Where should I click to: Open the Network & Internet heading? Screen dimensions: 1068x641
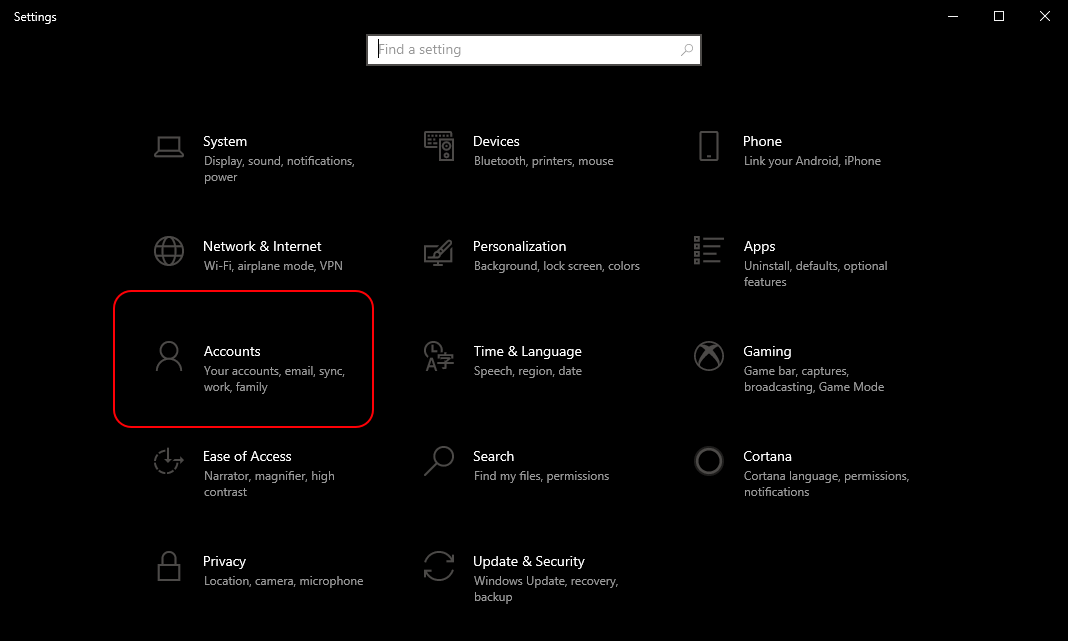point(262,246)
